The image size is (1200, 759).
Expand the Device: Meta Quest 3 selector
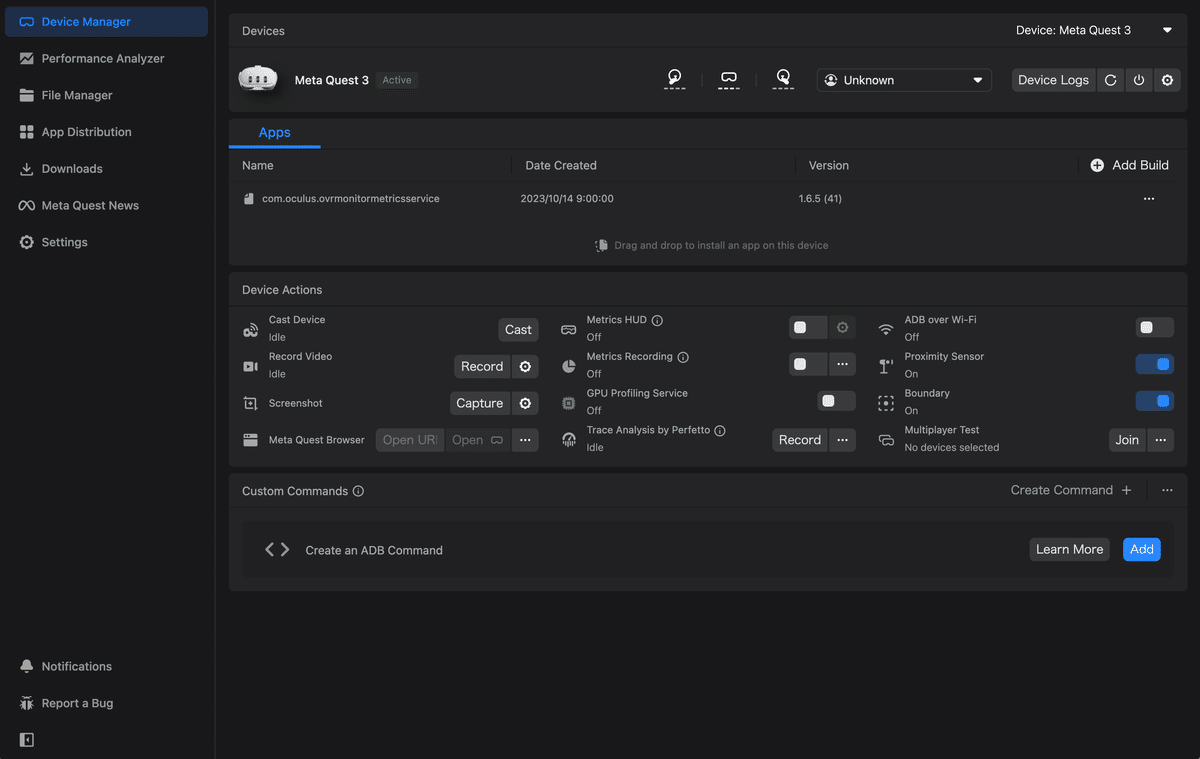click(x=1094, y=30)
